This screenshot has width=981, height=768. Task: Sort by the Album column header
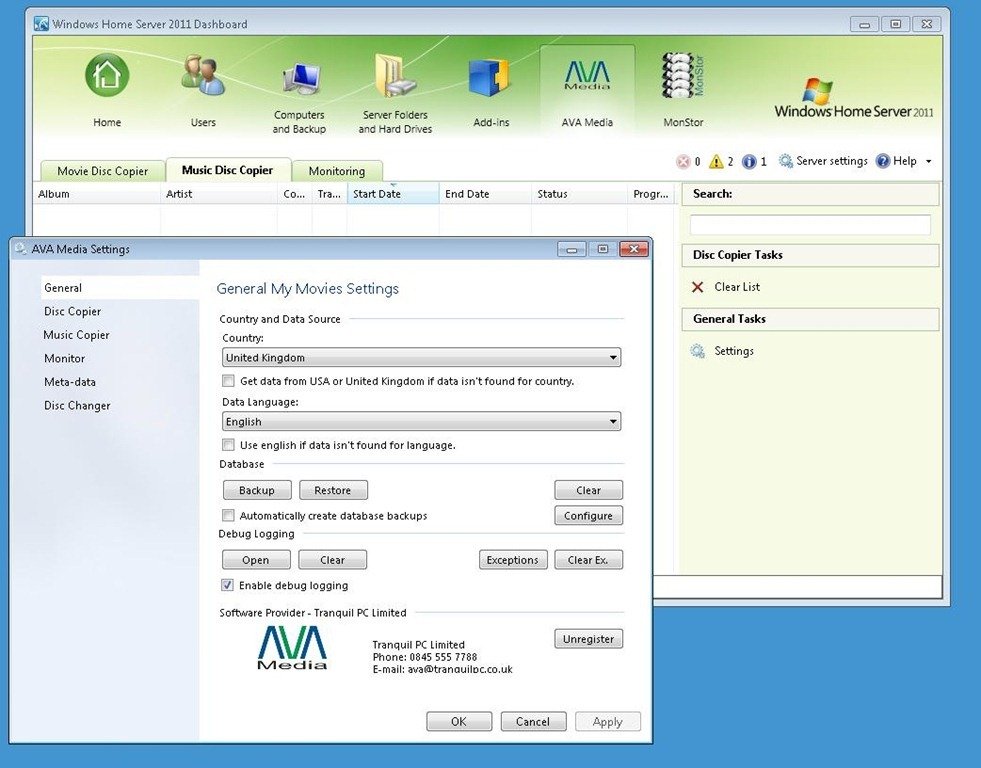(x=96, y=194)
